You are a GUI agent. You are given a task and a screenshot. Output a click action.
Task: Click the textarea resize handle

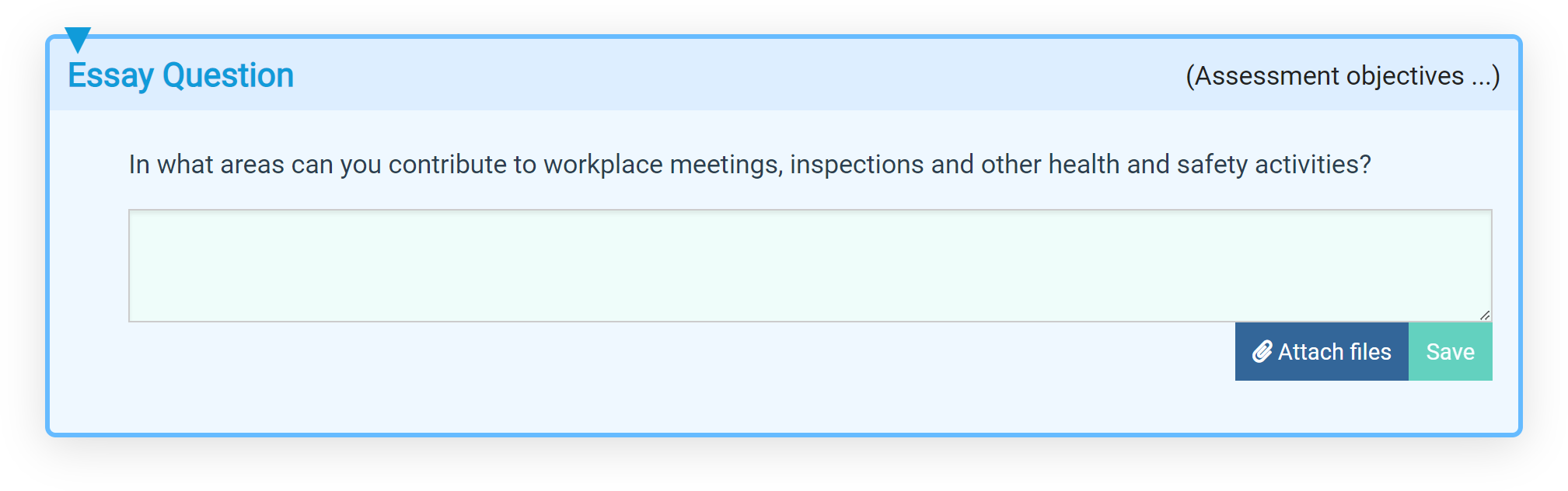pos(1486,315)
